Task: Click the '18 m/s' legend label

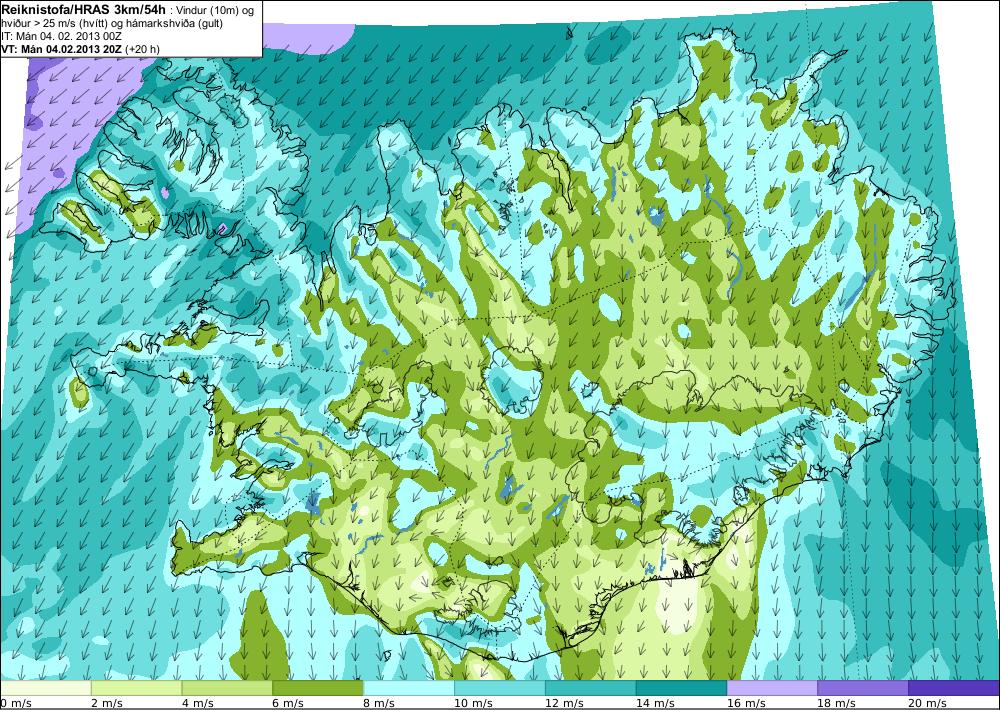Action: 836,703
